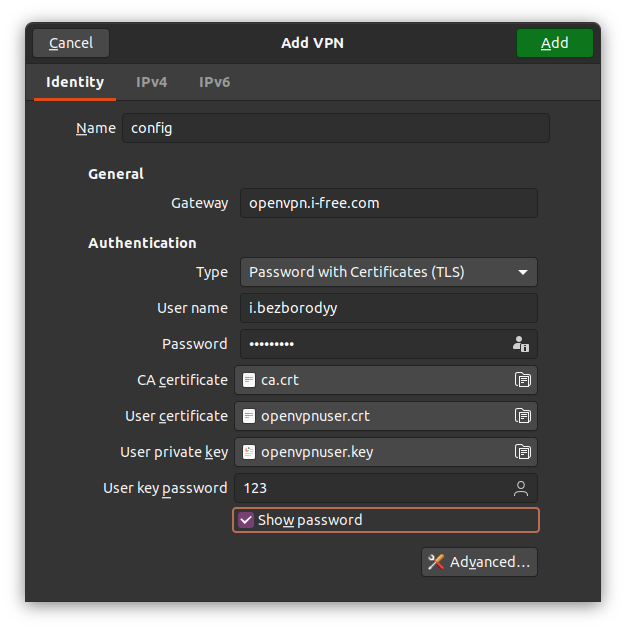The image size is (626, 630).
Task: Click the Gateway input field
Action: coord(388,203)
